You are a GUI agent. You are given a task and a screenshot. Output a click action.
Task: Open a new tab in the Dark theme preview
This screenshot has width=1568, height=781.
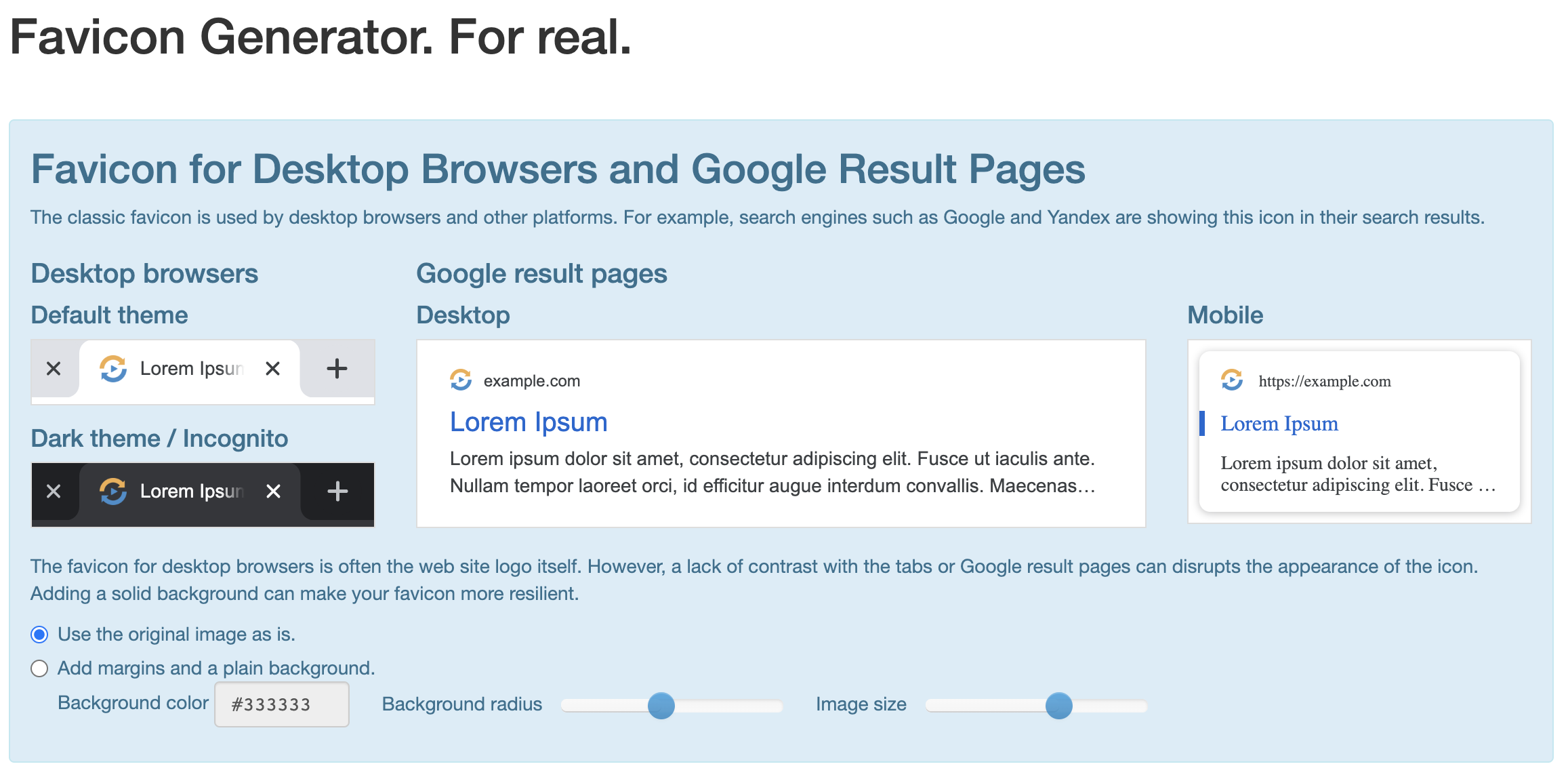click(336, 491)
